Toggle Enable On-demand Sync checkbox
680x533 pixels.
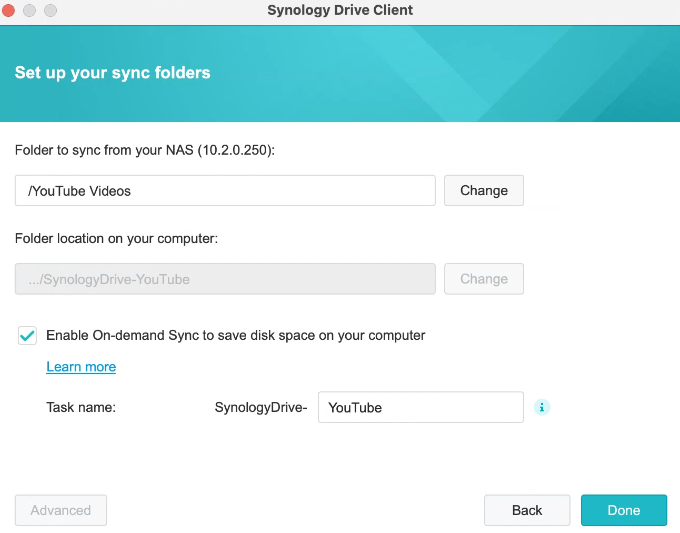point(27,336)
